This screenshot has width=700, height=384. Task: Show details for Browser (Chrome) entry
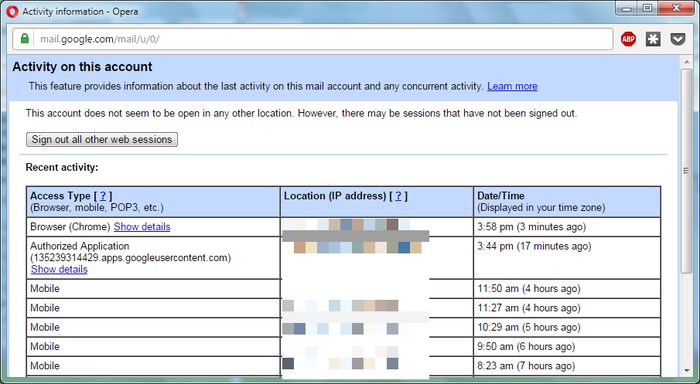(x=142, y=227)
